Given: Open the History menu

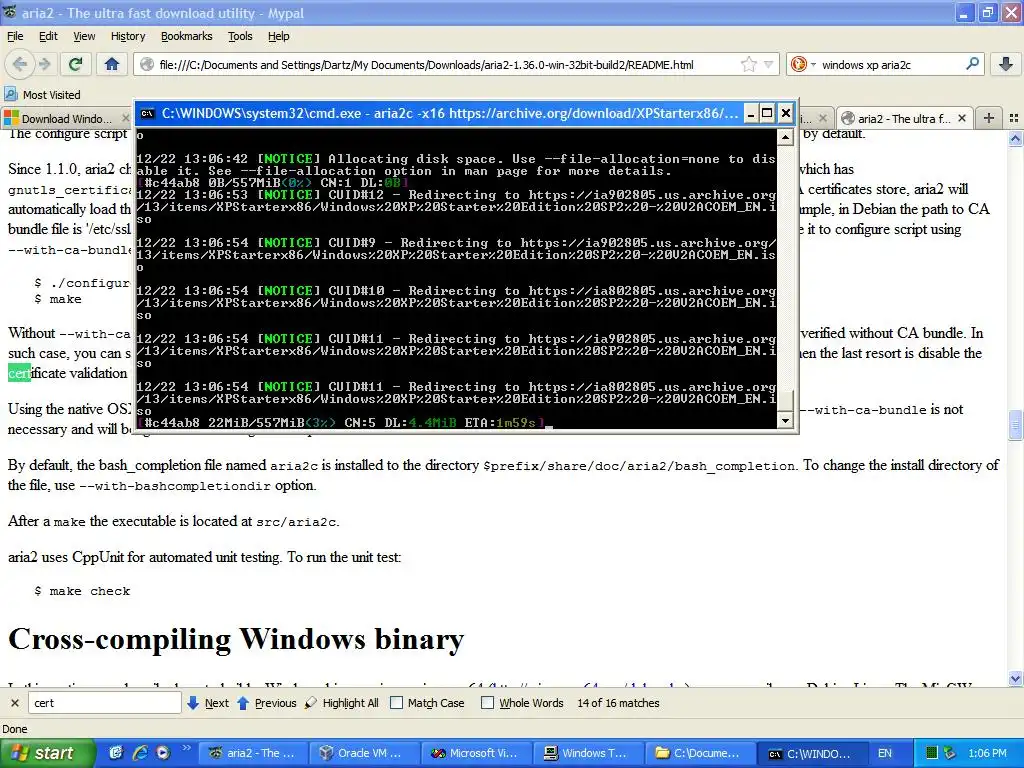Looking at the screenshot, I should pyautogui.click(x=127, y=36).
